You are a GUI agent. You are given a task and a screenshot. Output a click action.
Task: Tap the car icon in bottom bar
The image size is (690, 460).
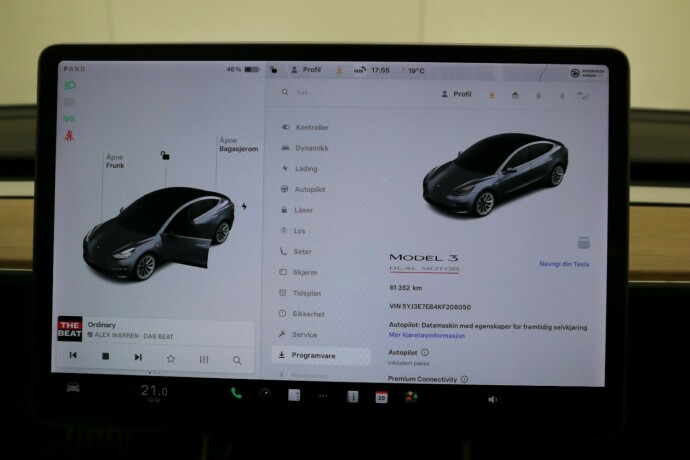click(x=74, y=389)
